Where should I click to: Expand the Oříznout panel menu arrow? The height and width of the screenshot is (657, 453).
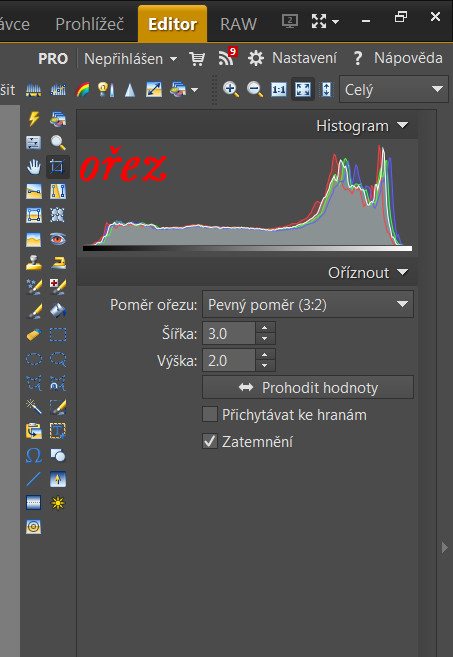[x=402, y=272]
